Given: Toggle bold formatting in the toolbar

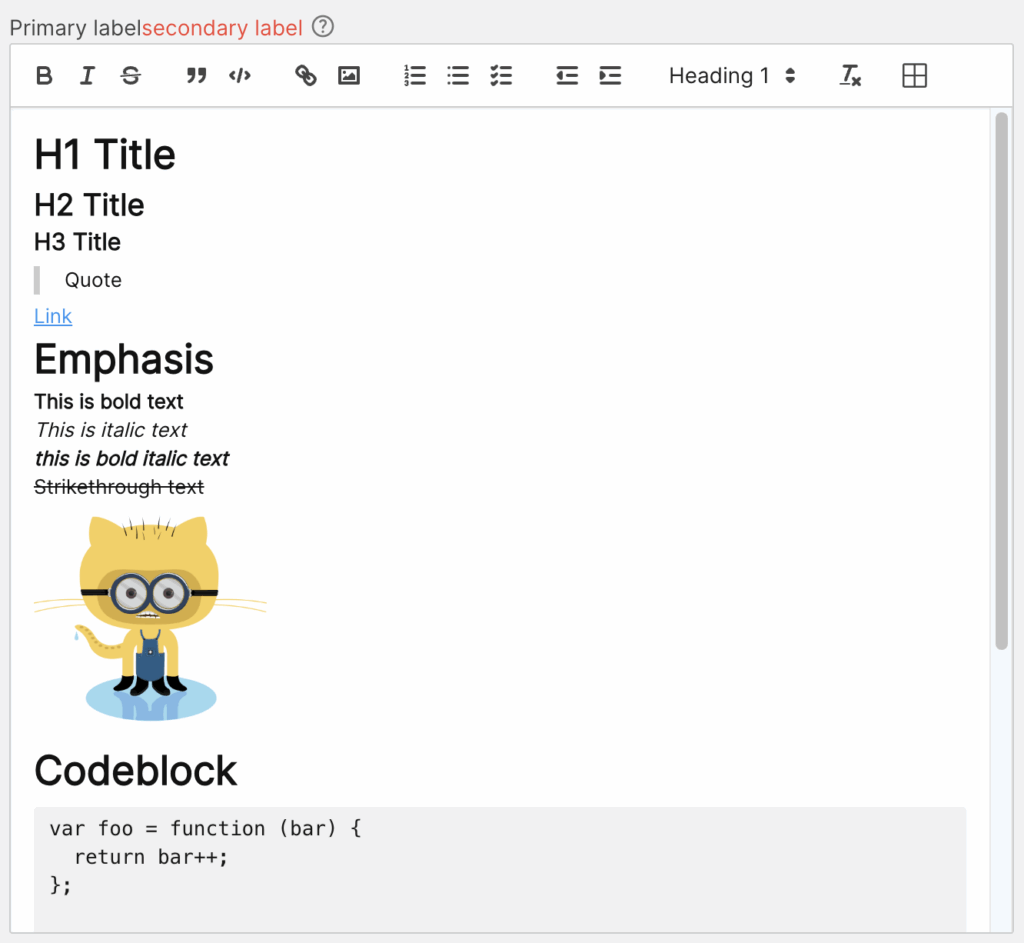Looking at the screenshot, I should click(44, 76).
